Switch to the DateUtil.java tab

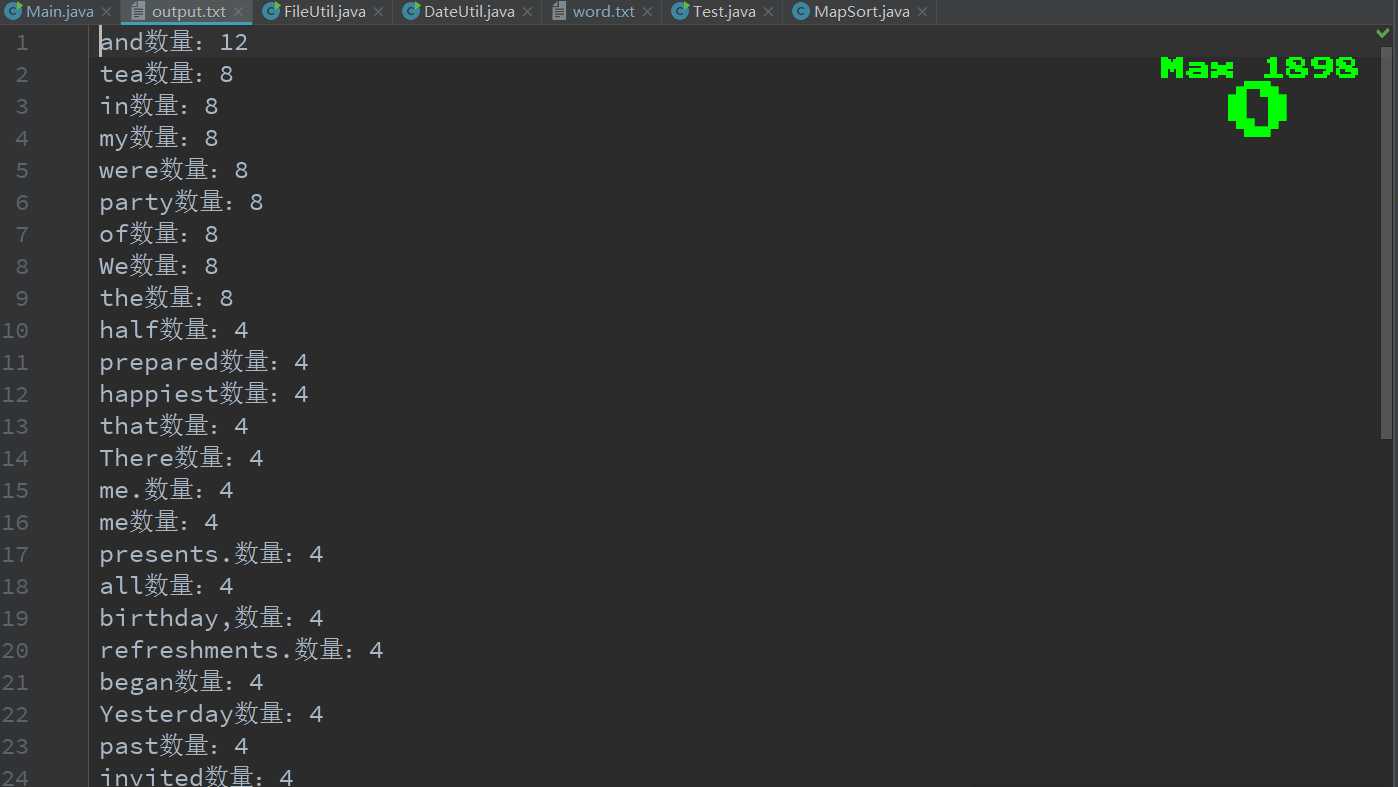click(469, 12)
